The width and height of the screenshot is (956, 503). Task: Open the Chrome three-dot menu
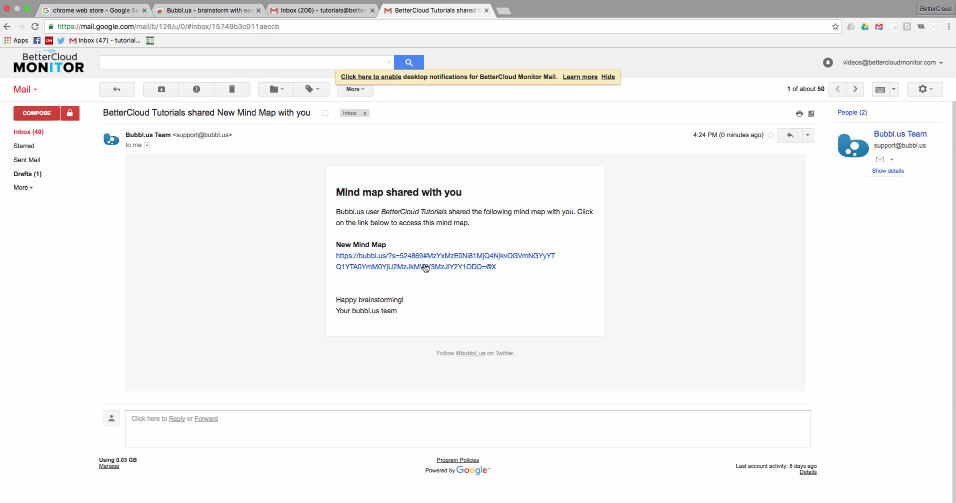click(x=949, y=26)
